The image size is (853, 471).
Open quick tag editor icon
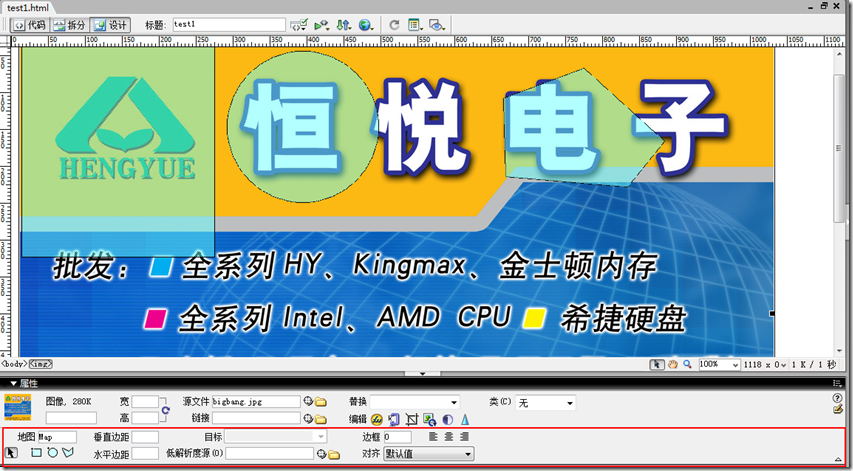(838, 408)
